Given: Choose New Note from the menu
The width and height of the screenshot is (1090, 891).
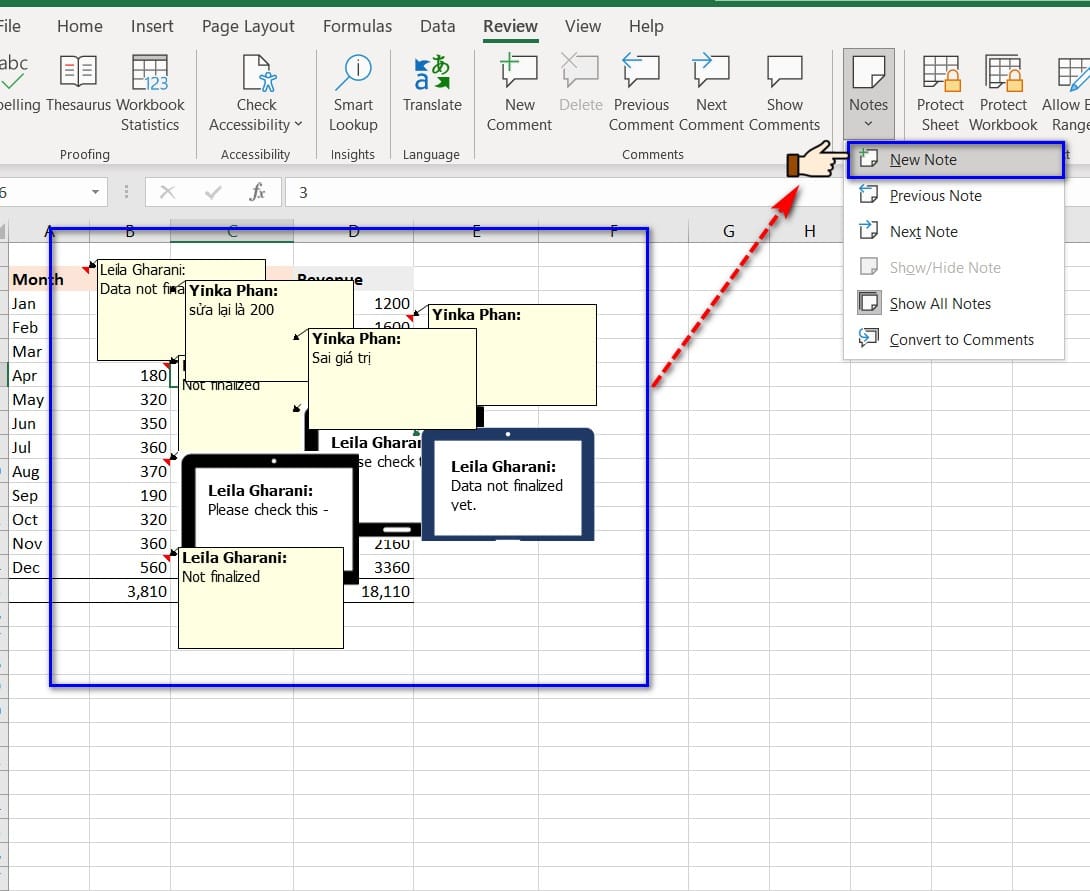Looking at the screenshot, I should pyautogui.click(x=955, y=160).
